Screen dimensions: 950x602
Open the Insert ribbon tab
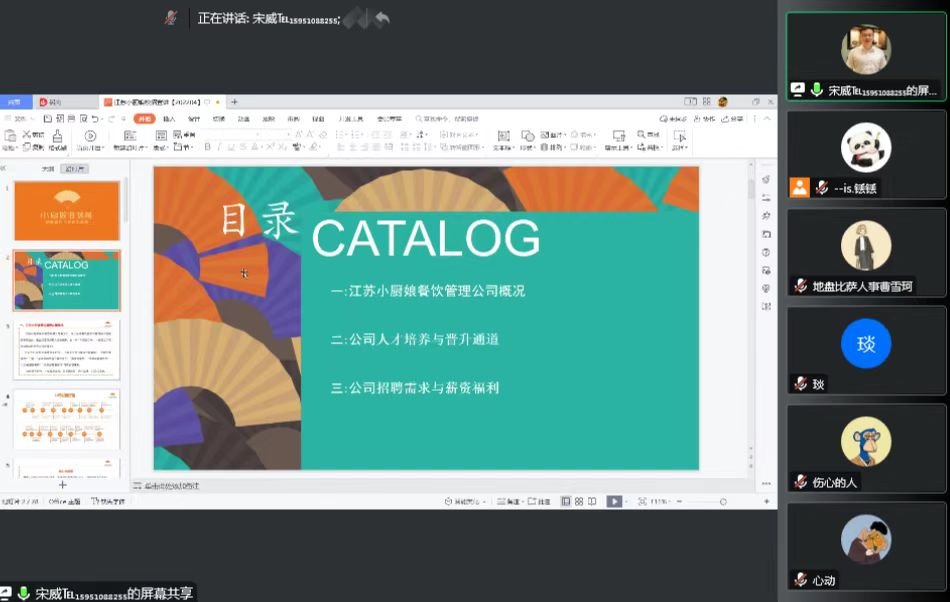click(x=169, y=119)
